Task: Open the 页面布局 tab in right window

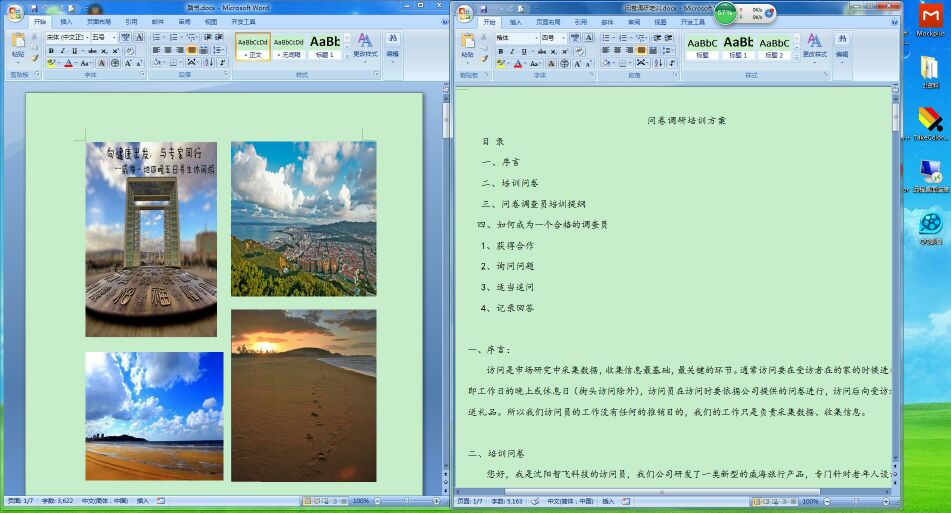Action: [x=549, y=21]
